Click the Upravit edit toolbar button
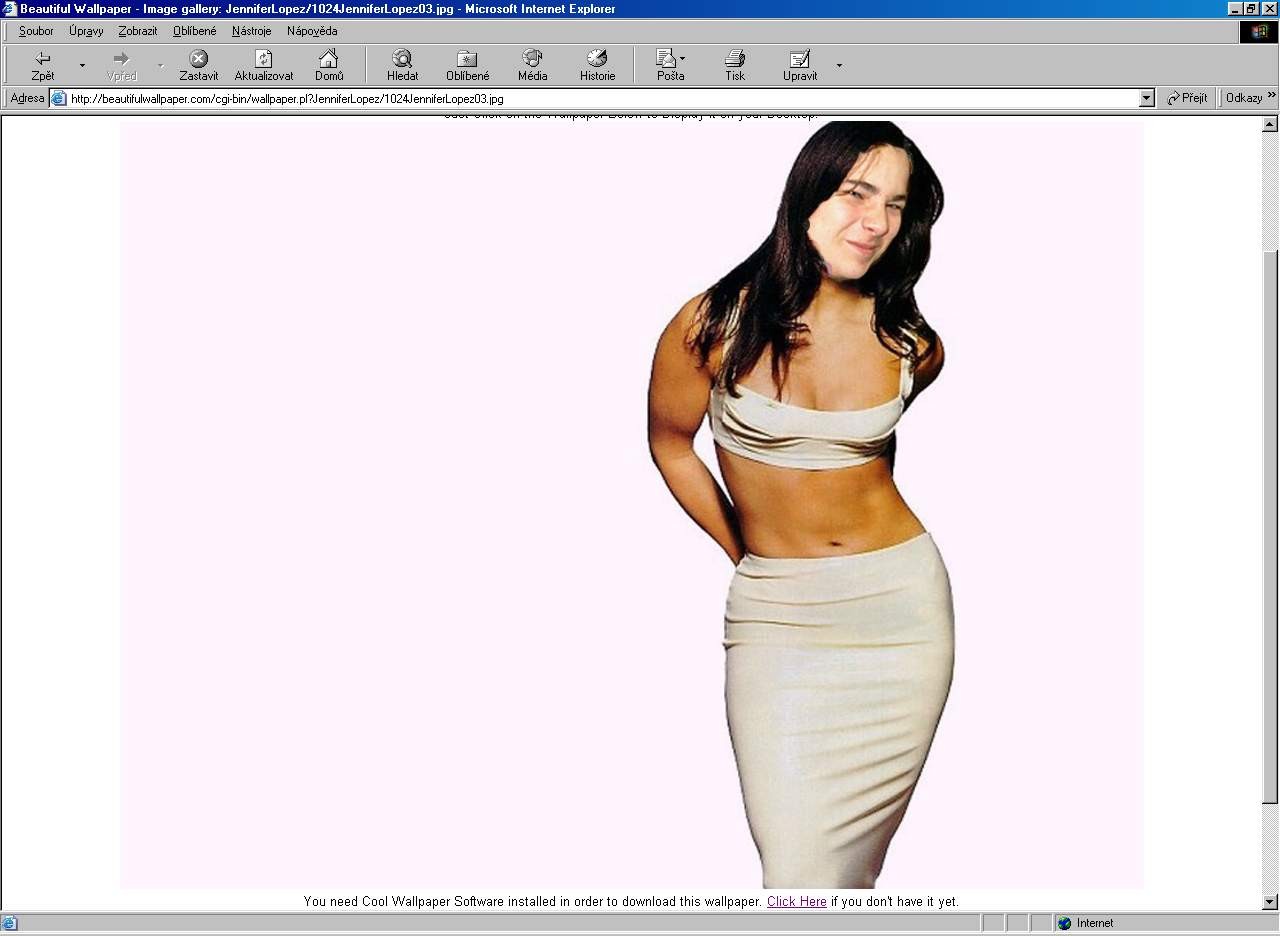1280x936 pixels. pos(800,65)
